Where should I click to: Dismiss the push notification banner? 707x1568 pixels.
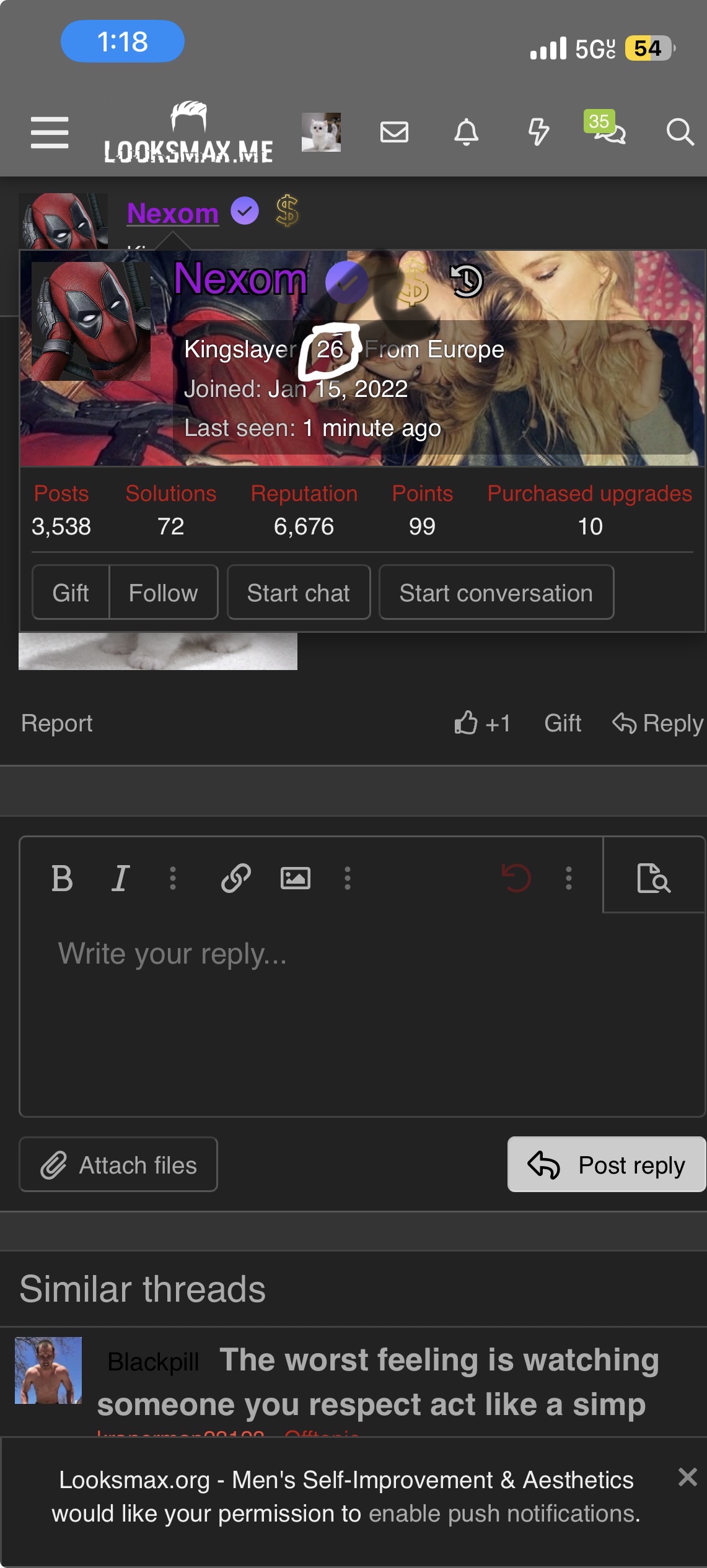click(687, 1477)
